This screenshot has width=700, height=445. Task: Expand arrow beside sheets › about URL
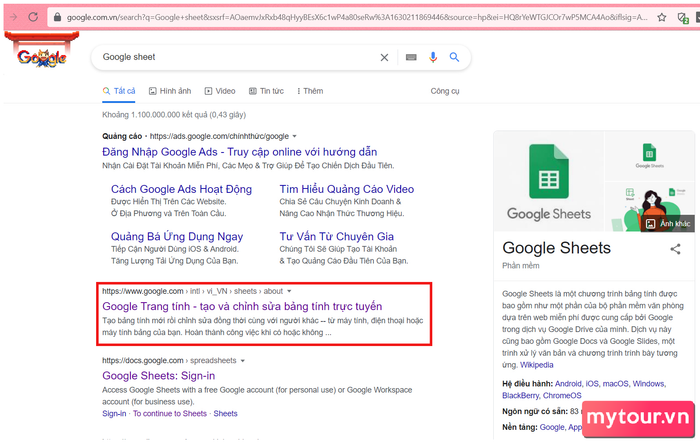[289, 291]
